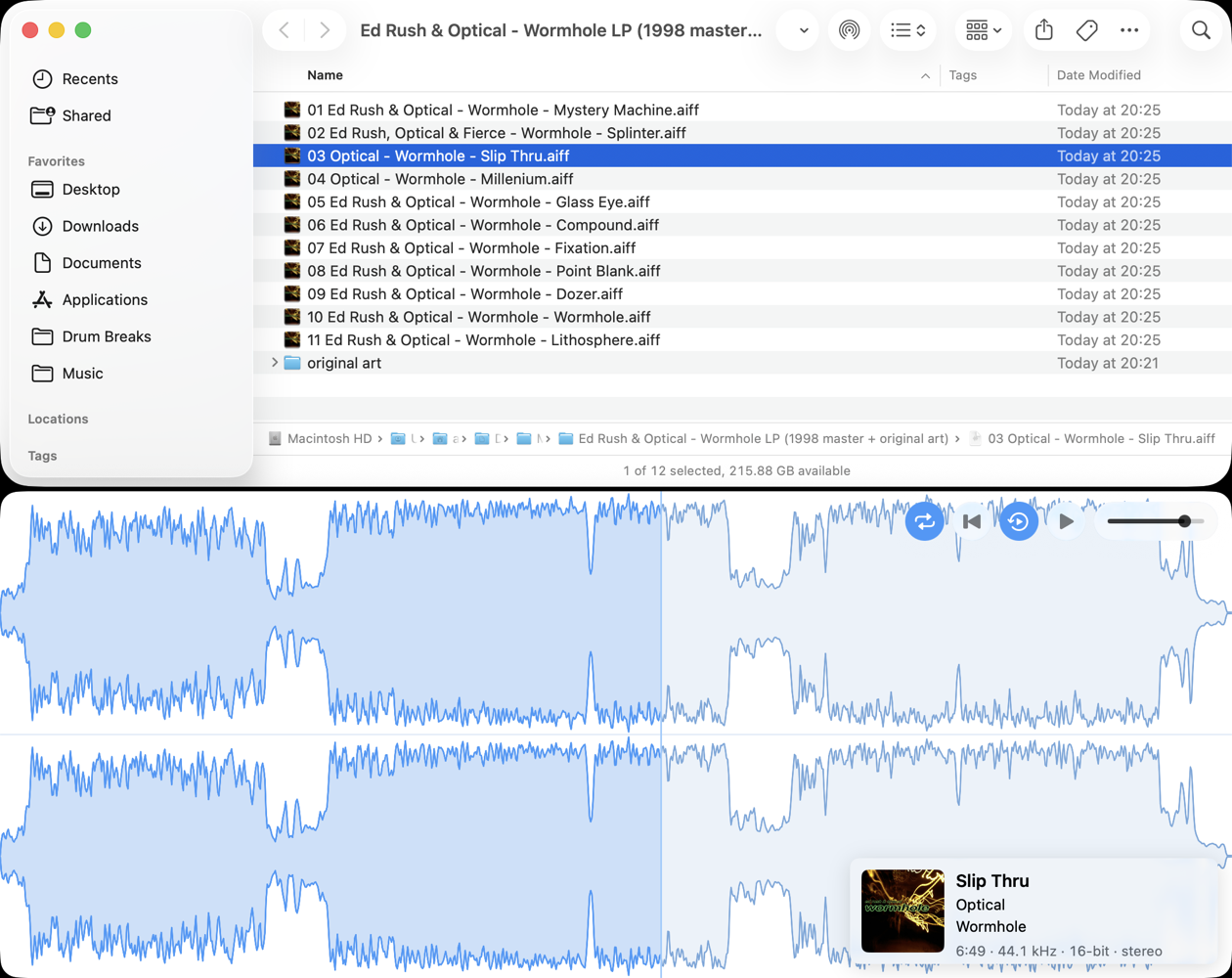Image resolution: width=1232 pixels, height=978 pixels.
Task: Click the Shared folder icon
Action: 42,115
